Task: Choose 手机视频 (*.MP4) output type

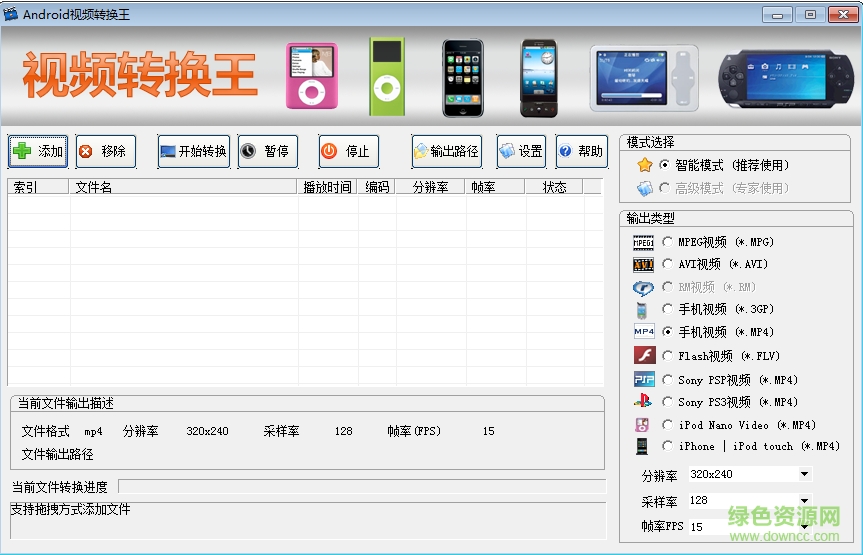Action: (x=668, y=331)
